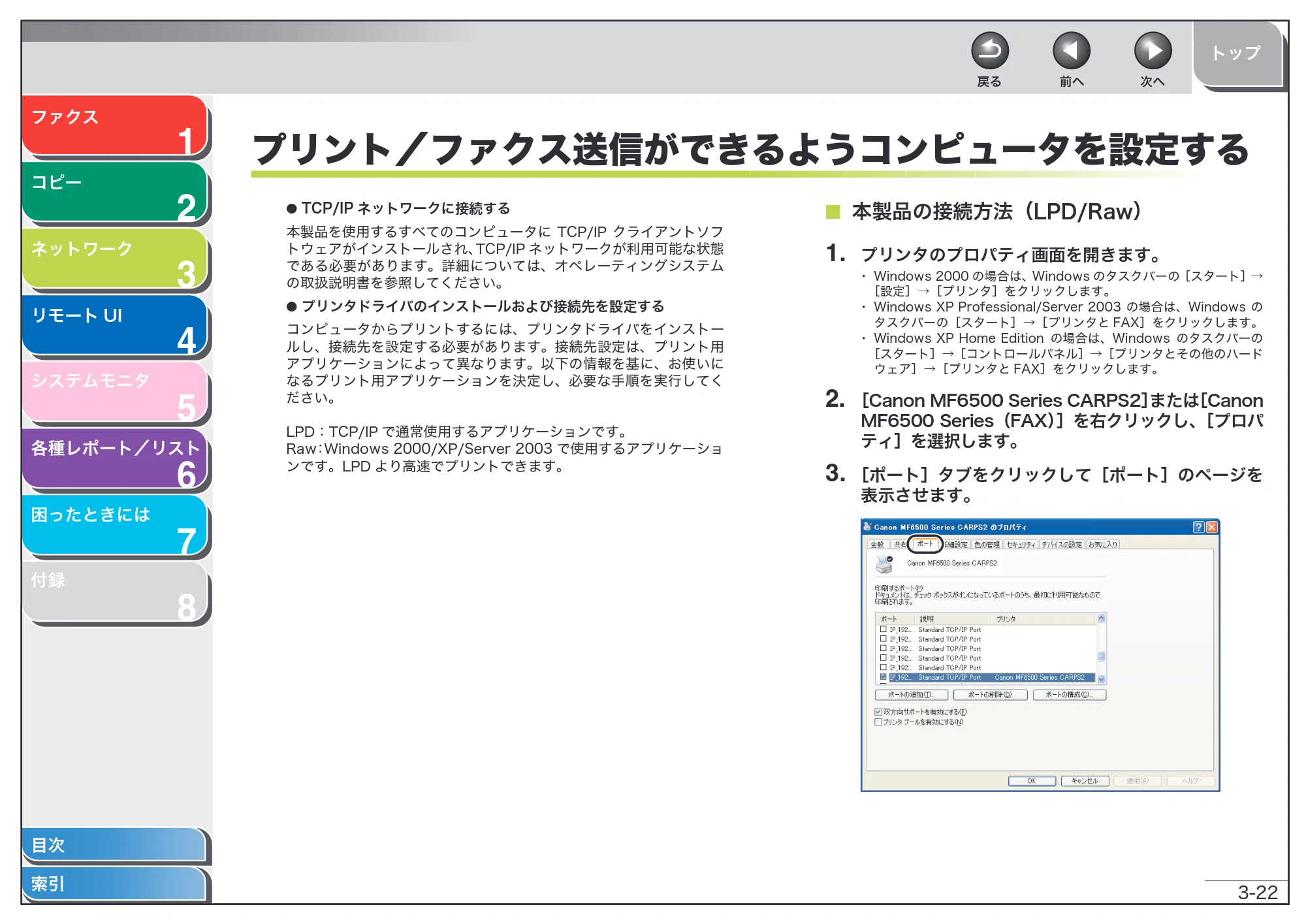
Task: Open the 目次 (contents) button
Action: [x=114, y=844]
